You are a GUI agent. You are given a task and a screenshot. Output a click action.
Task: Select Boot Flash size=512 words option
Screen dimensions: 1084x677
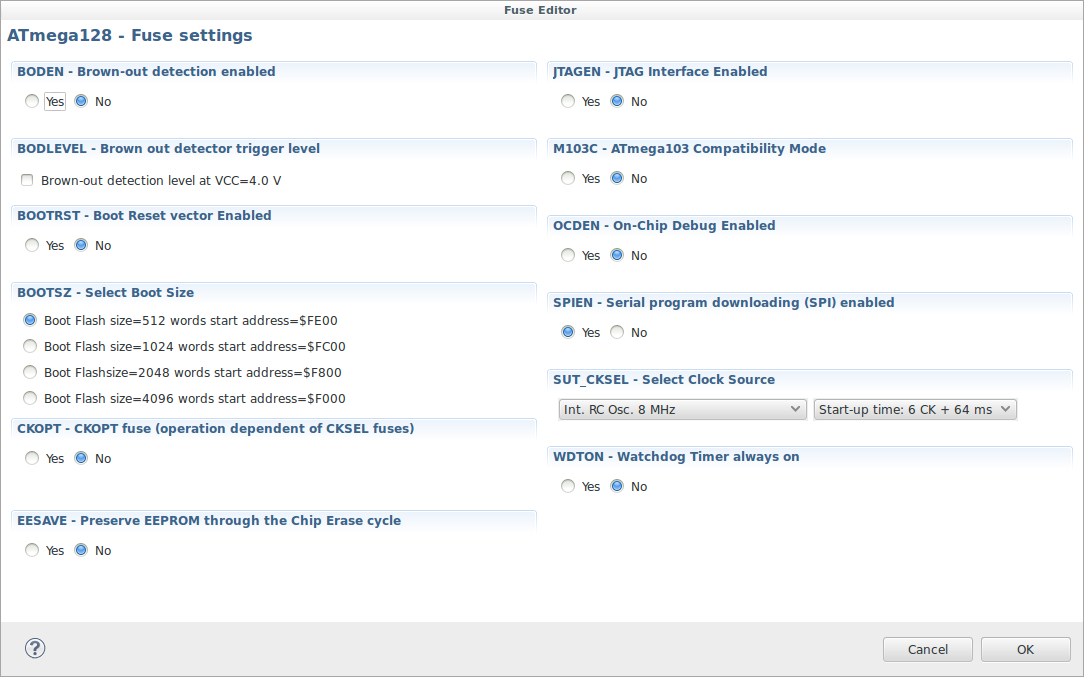[x=31, y=320]
